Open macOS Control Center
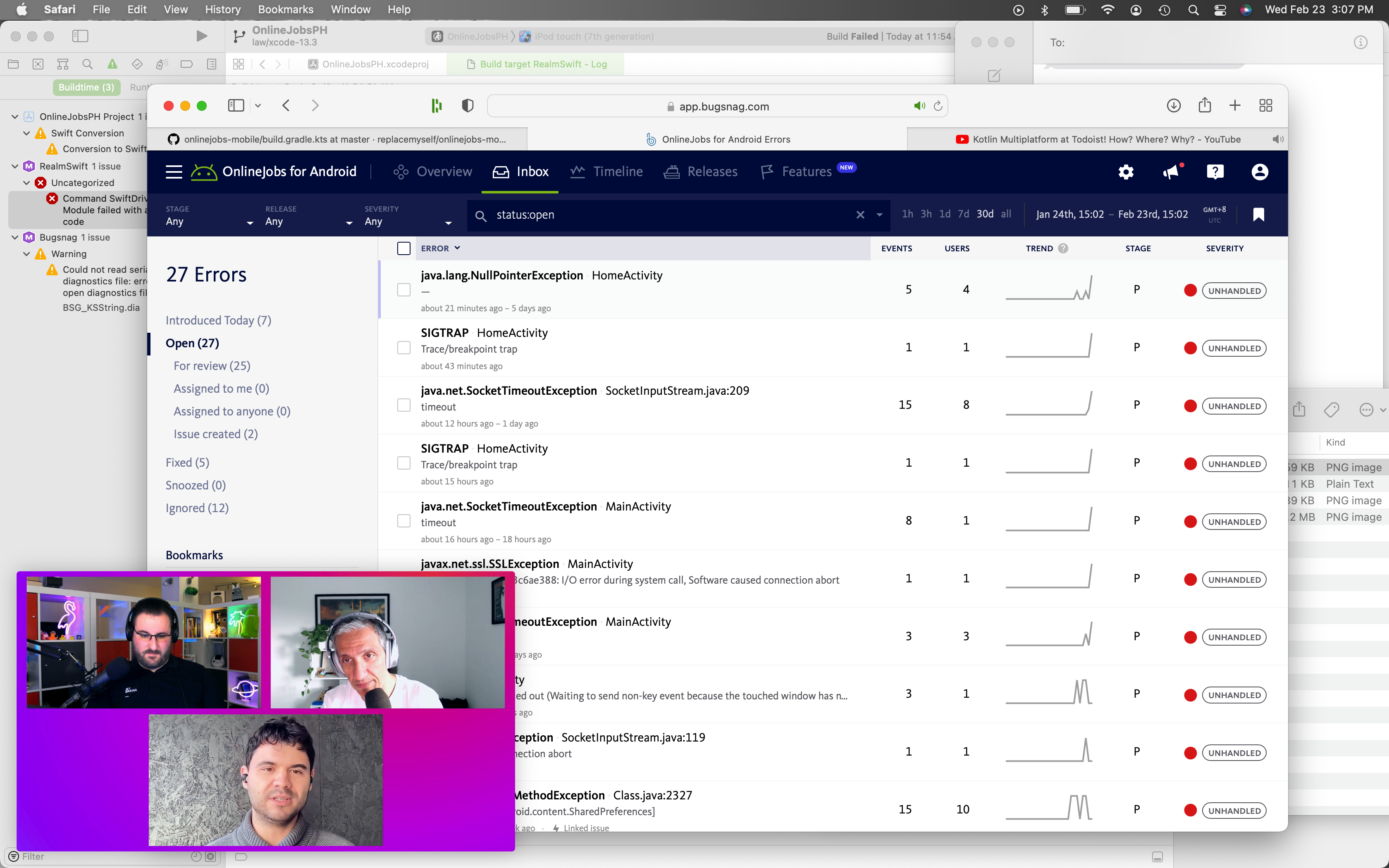The width and height of the screenshot is (1389, 868). [x=1220, y=10]
